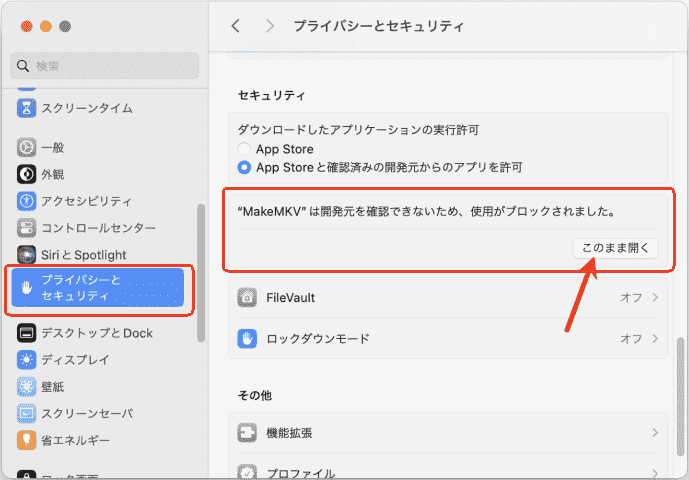The image size is (689, 480).
Task: Open コントロールセンター in the sidebar
Action: [x=100, y=228]
